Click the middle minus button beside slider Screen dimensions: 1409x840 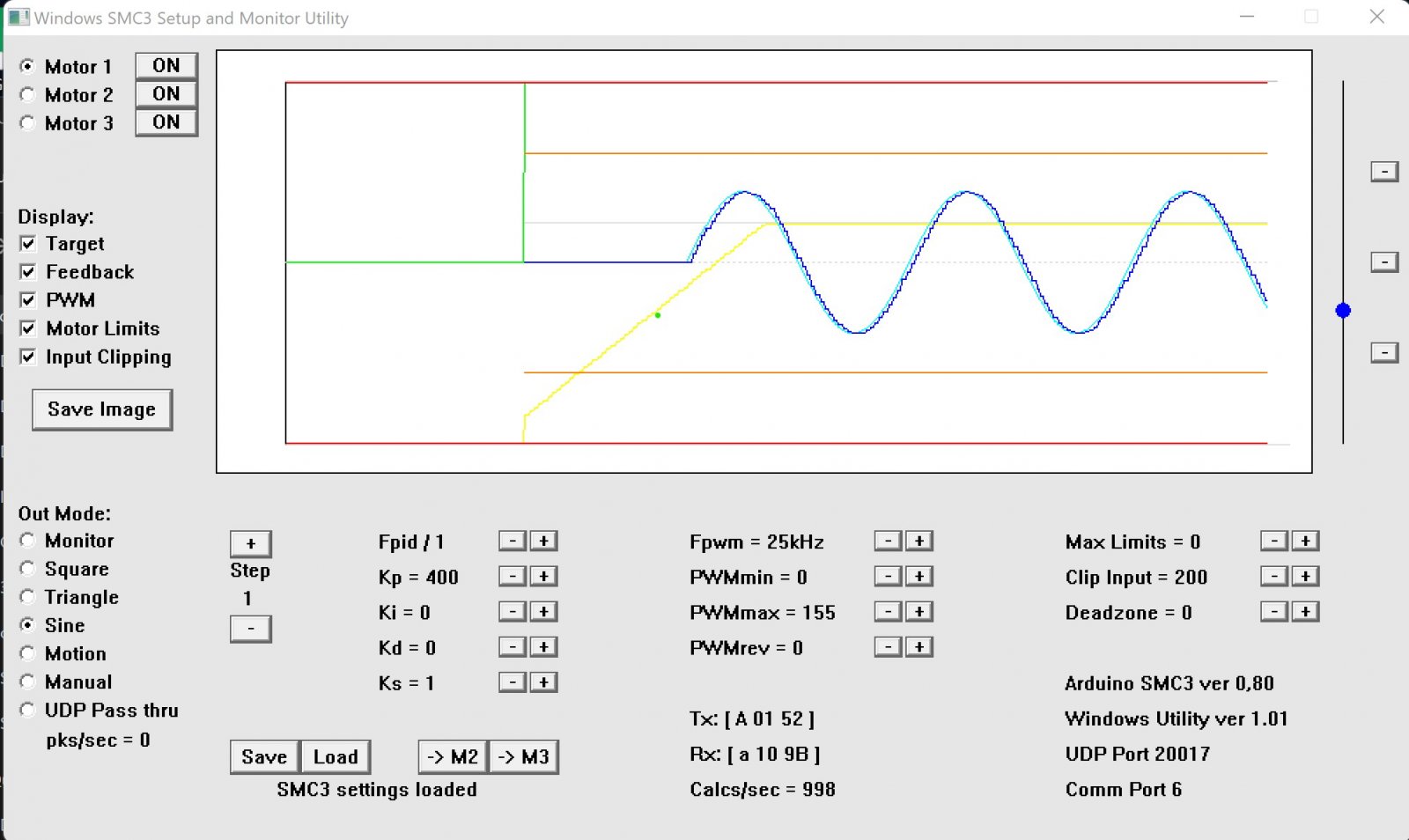(x=1384, y=262)
